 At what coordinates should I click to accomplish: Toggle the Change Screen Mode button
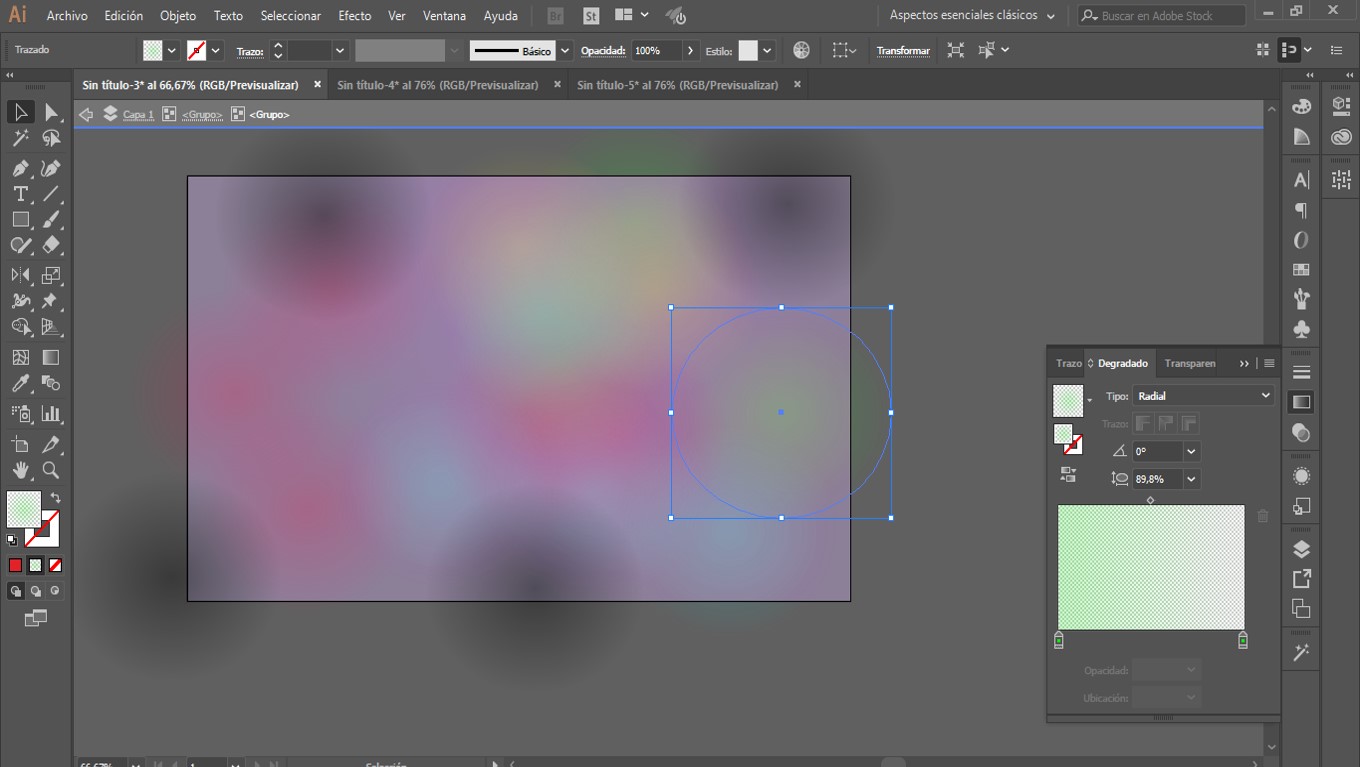35,619
